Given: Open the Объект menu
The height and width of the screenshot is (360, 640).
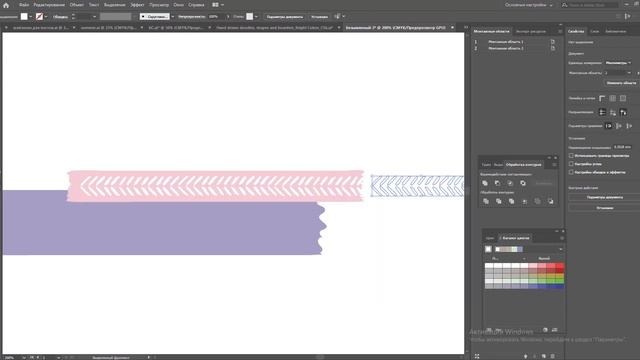Looking at the screenshot, I should (x=76, y=5).
